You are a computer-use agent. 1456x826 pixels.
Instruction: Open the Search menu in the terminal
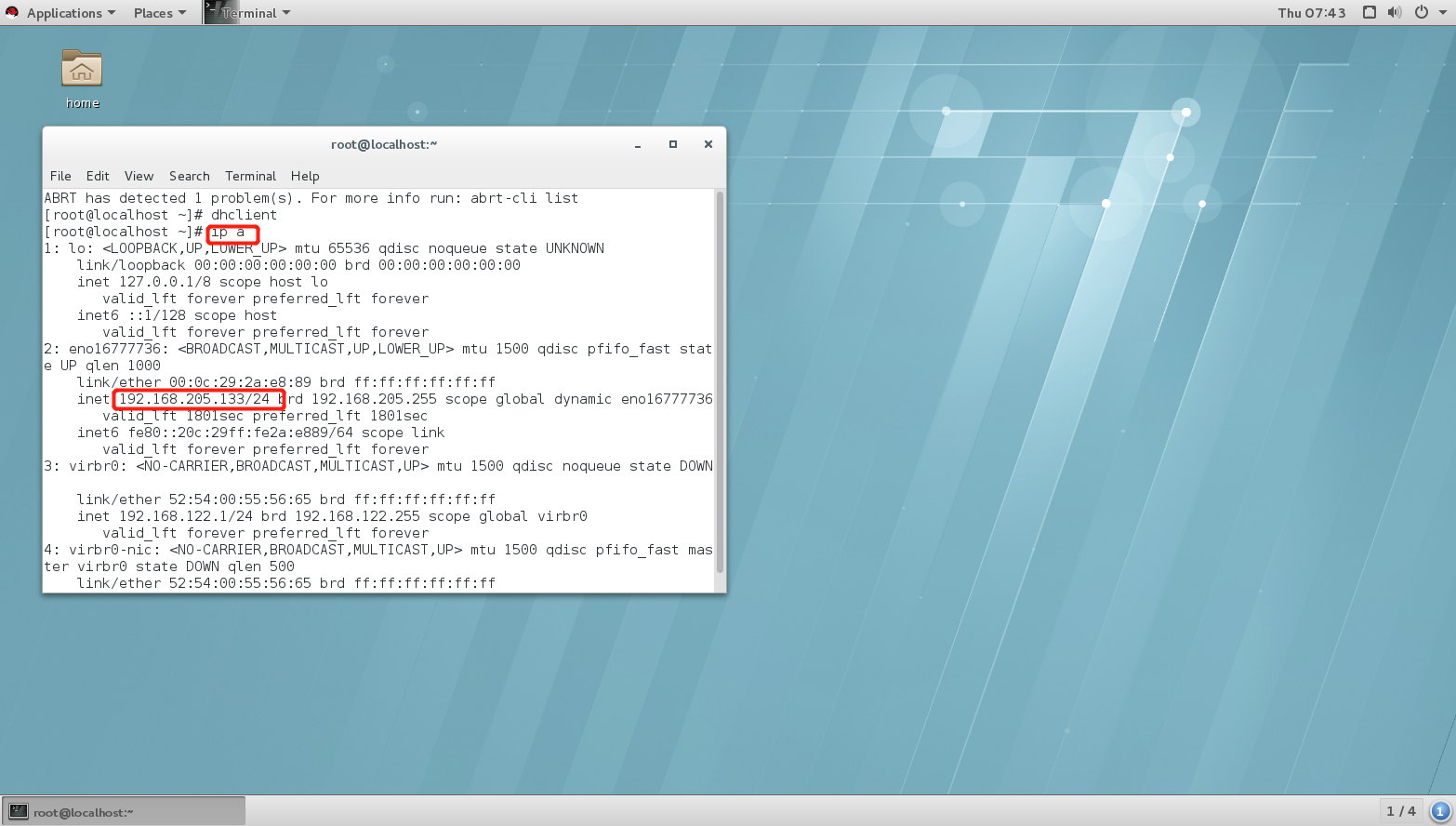pyautogui.click(x=189, y=176)
